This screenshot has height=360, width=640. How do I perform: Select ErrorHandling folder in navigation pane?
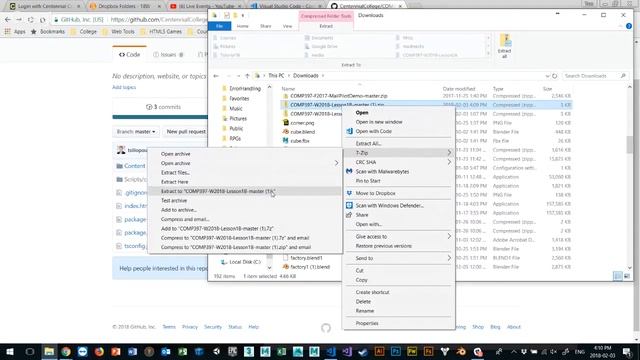244,89
